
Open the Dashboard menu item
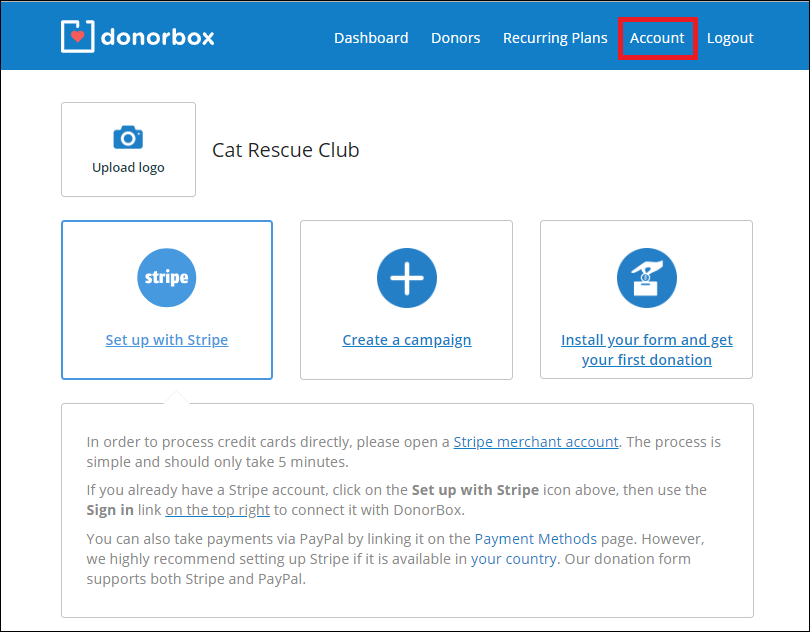371,38
